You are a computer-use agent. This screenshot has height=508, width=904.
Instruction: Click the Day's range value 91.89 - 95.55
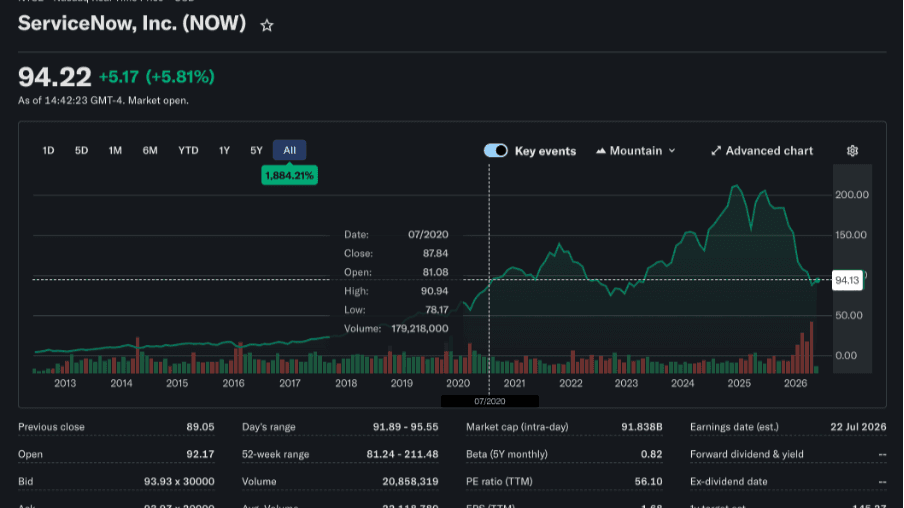click(405, 427)
